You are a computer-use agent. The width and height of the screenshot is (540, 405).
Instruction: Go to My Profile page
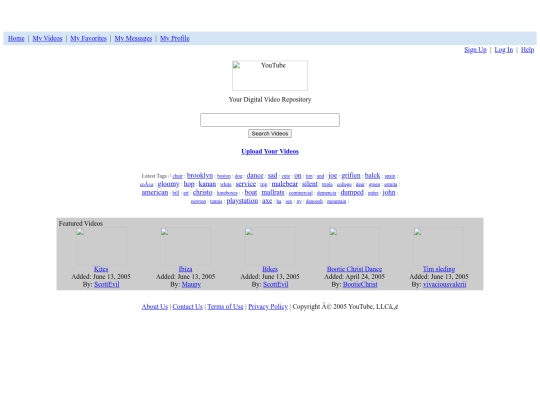pyautogui.click(x=175, y=38)
